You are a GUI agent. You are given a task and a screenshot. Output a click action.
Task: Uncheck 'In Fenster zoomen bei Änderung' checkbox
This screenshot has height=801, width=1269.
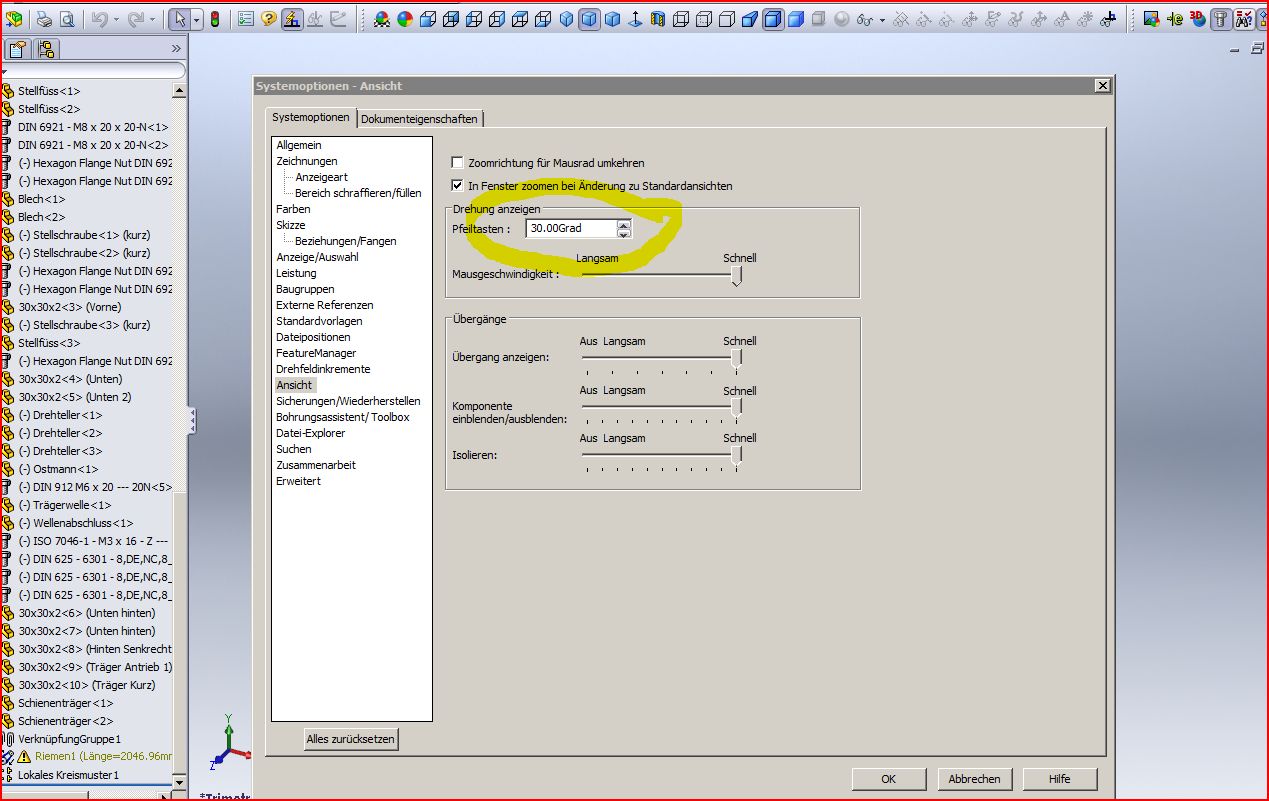click(458, 186)
